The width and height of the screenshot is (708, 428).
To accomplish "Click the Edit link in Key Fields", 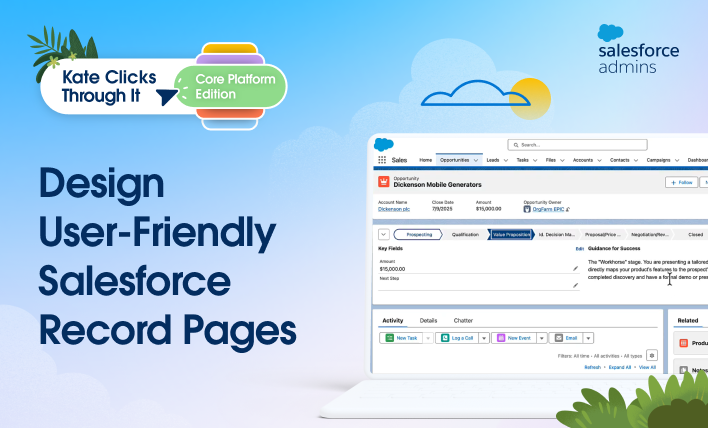I will coord(580,249).
